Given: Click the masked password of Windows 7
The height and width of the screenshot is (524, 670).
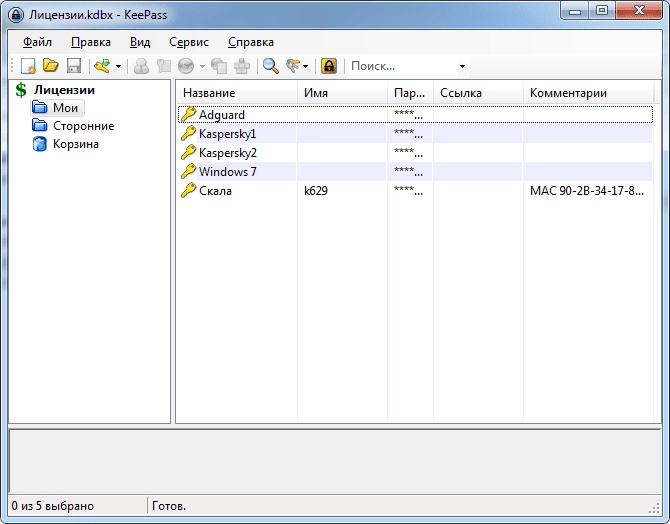Looking at the screenshot, I should click(408, 171).
